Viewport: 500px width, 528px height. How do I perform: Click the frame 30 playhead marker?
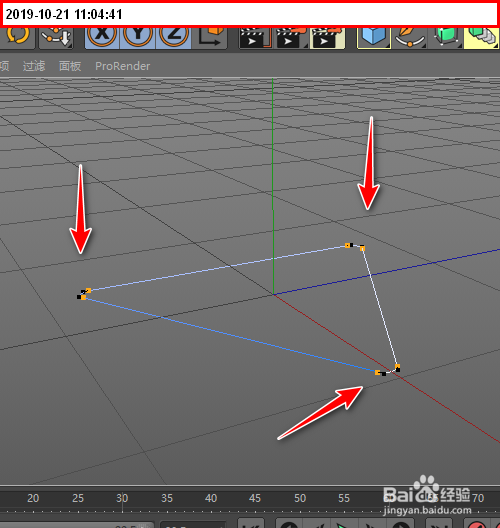(x=122, y=498)
